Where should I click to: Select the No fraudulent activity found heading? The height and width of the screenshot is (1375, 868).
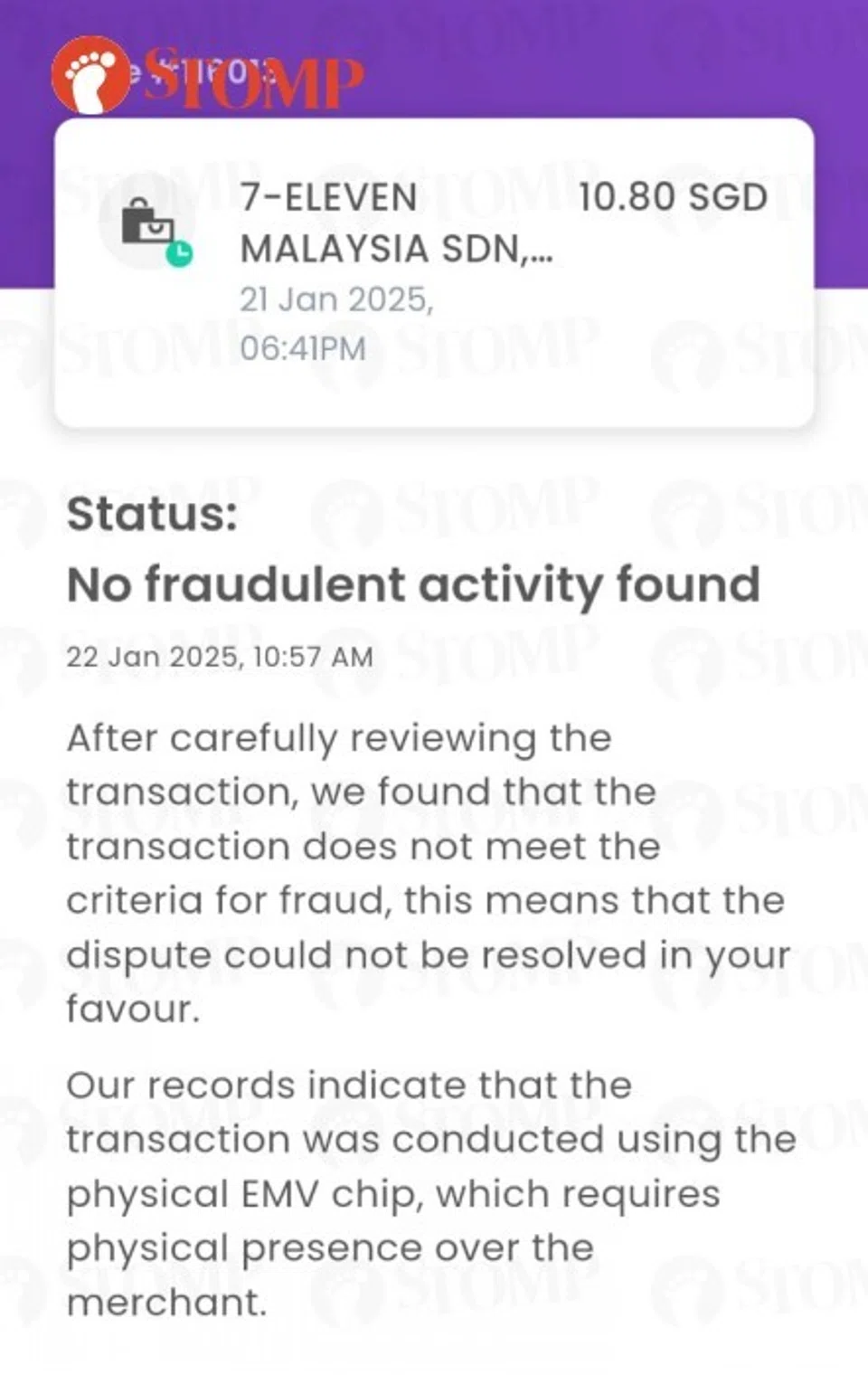click(413, 584)
